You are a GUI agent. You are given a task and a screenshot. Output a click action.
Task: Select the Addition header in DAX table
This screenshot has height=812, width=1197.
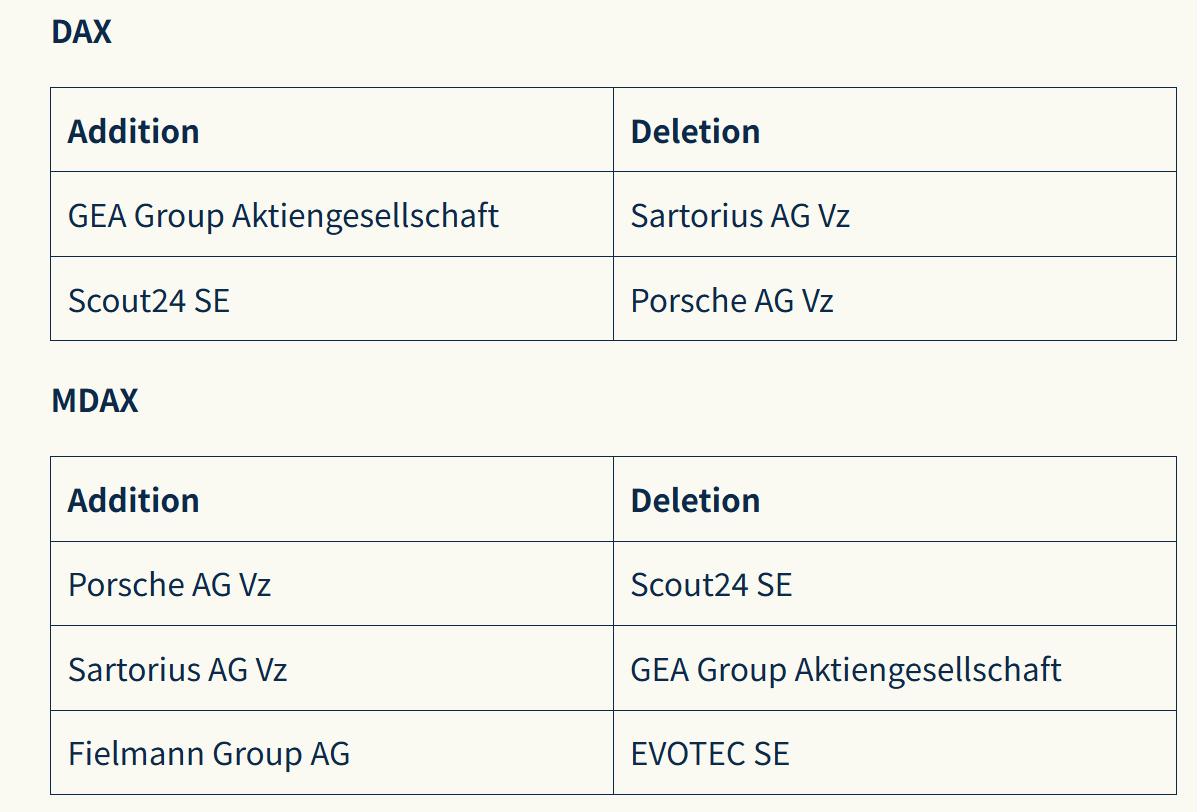click(133, 131)
